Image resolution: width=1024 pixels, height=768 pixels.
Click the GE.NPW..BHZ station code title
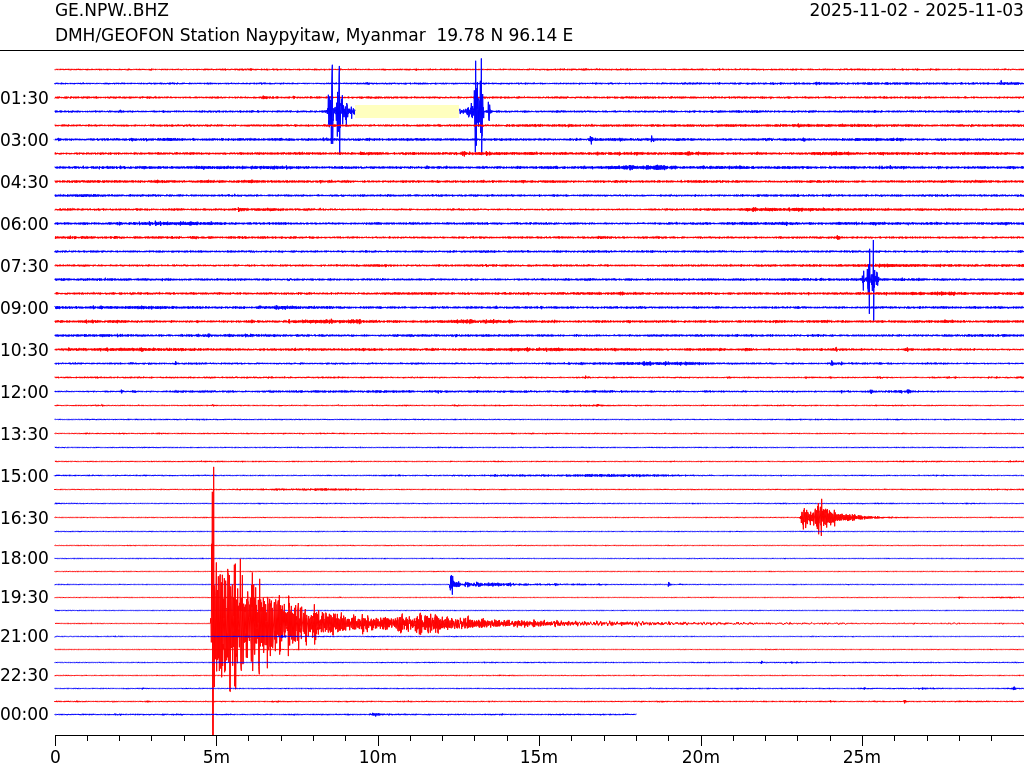coord(112,11)
